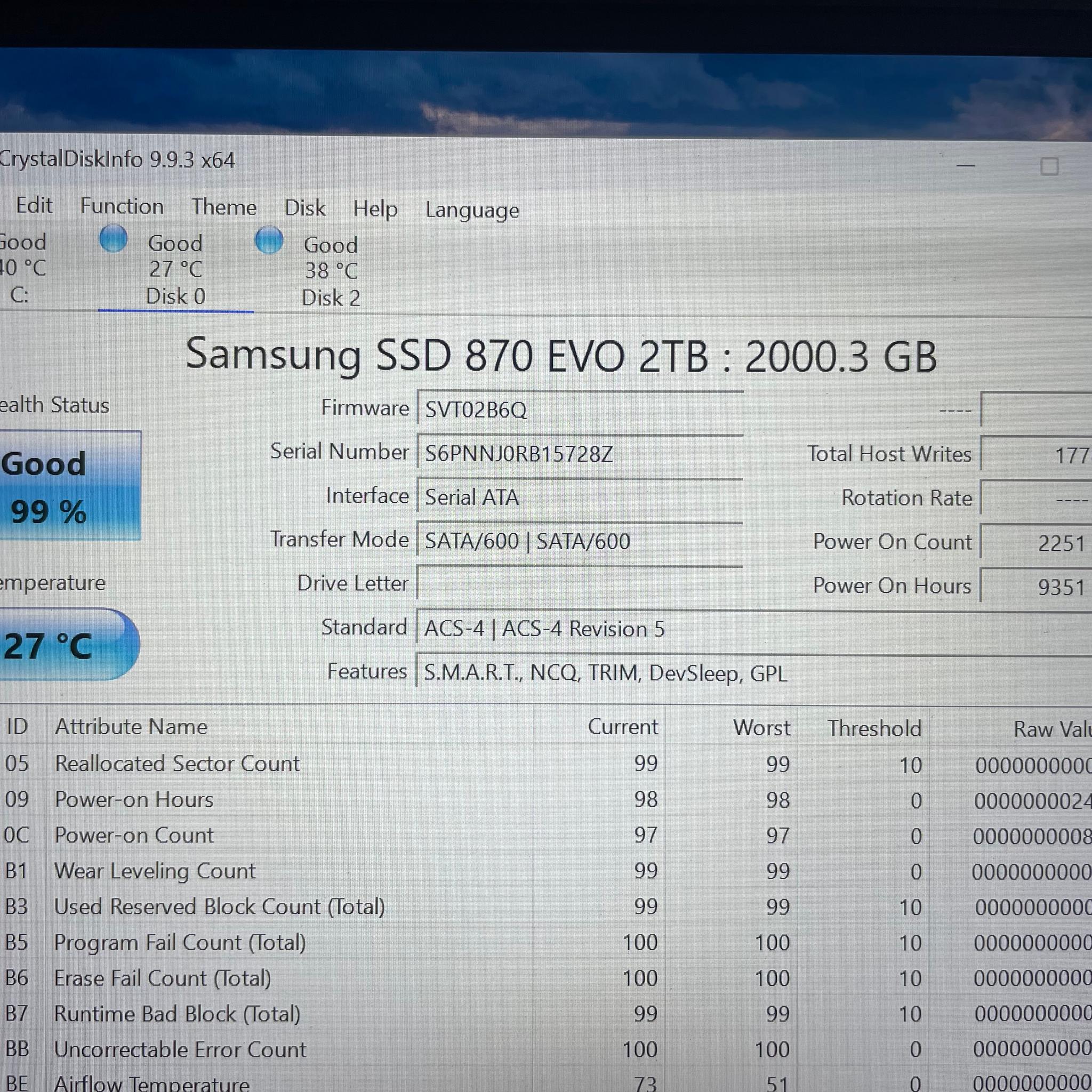Select the Wear Leveling Count row
Viewport: 1092px width, 1092px height.
click(546, 871)
